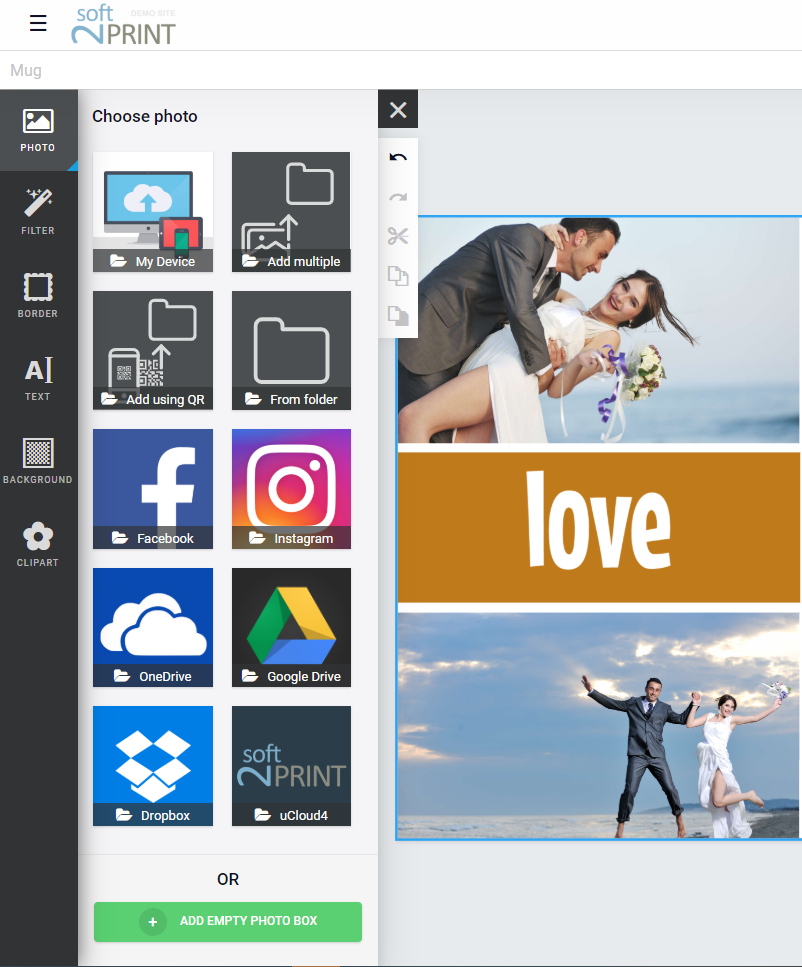Choose photo from My Device
Viewport: 802px width, 967px height.
click(x=153, y=212)
